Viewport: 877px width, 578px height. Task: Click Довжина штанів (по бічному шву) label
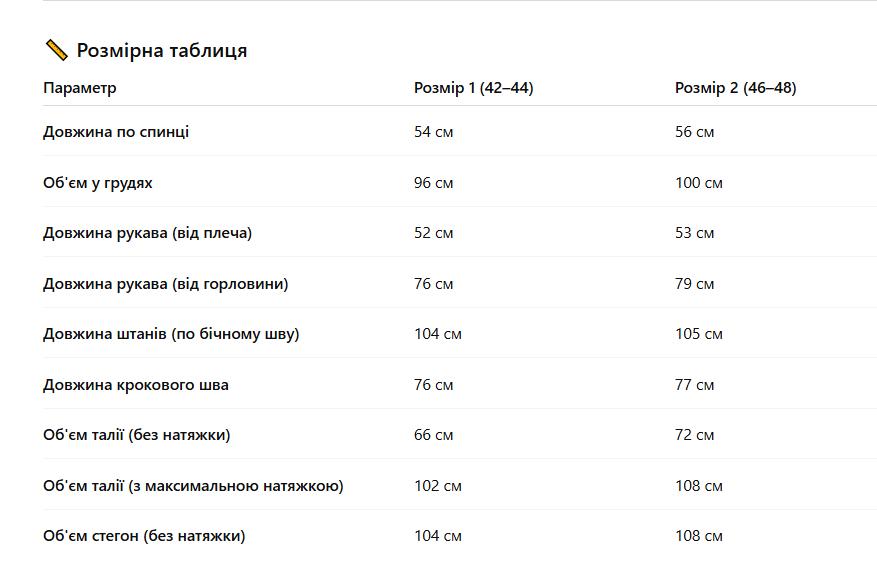pyautogui.click(x=171, y=334)
